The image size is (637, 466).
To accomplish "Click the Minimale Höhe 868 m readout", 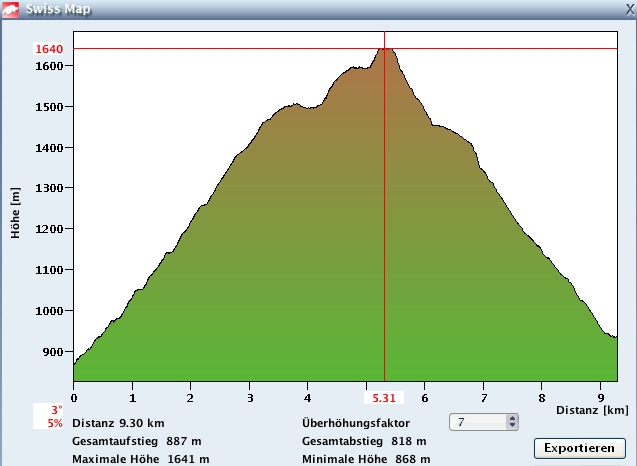I will pyautogui.click(x=365, y=459).
